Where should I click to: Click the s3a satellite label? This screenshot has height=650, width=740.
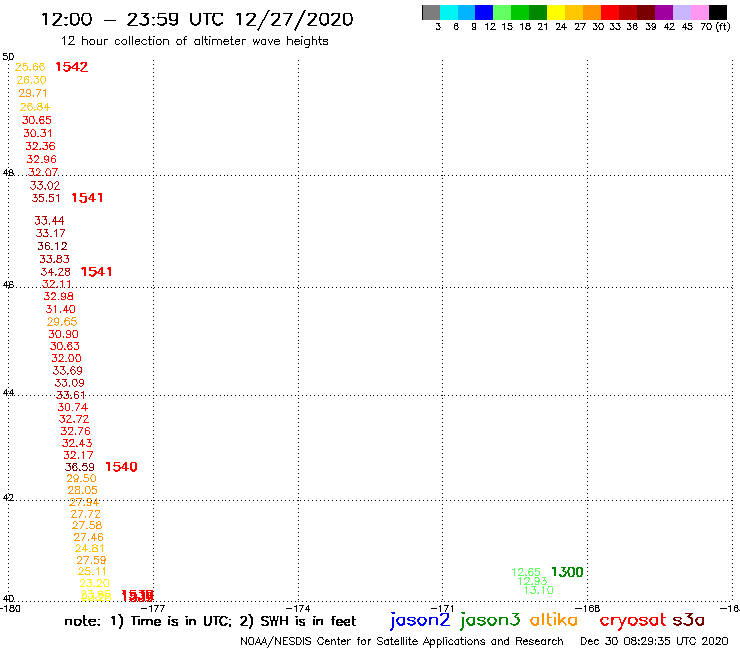point(689,620)
